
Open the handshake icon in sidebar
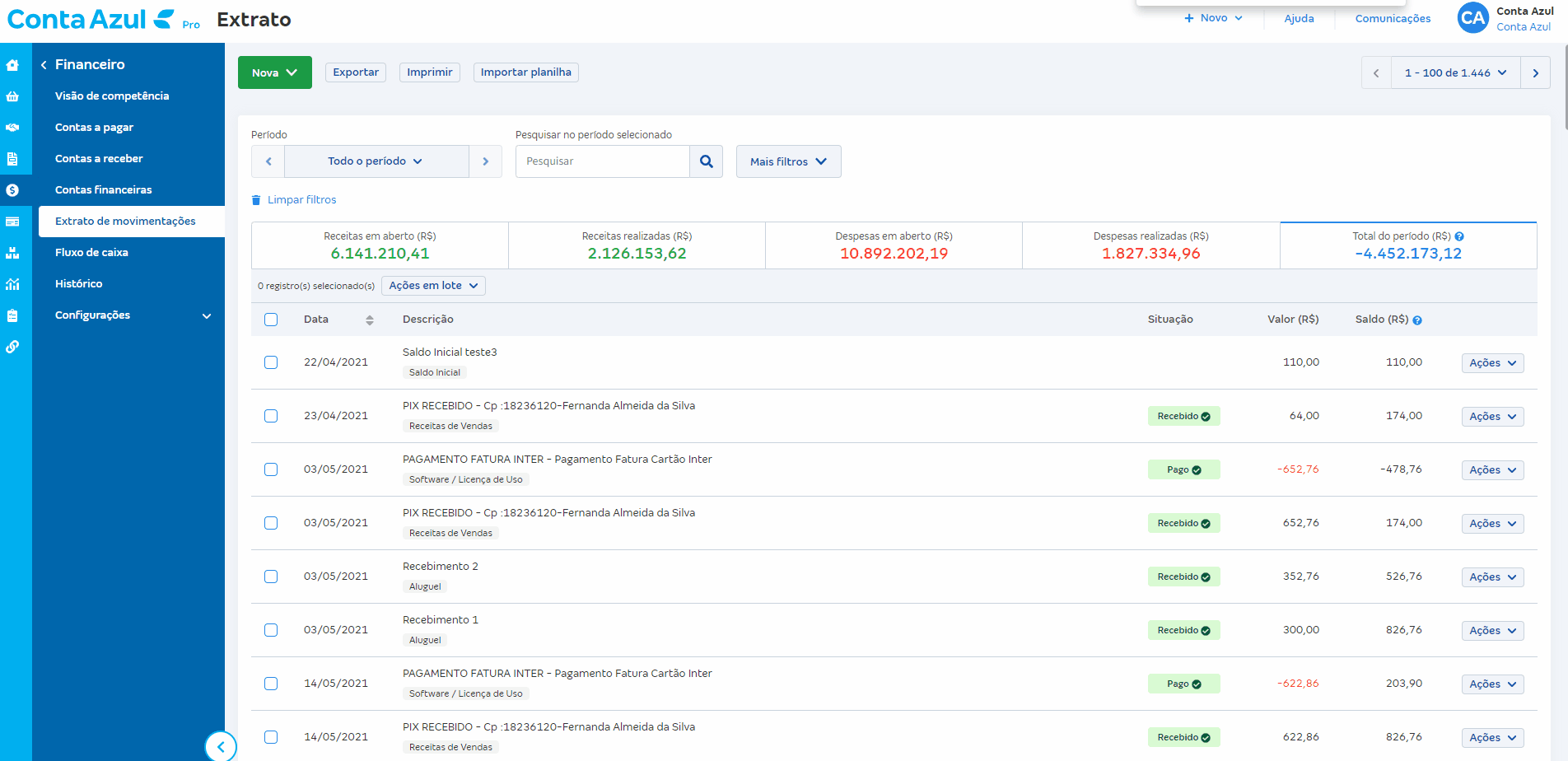coord(12,128)
